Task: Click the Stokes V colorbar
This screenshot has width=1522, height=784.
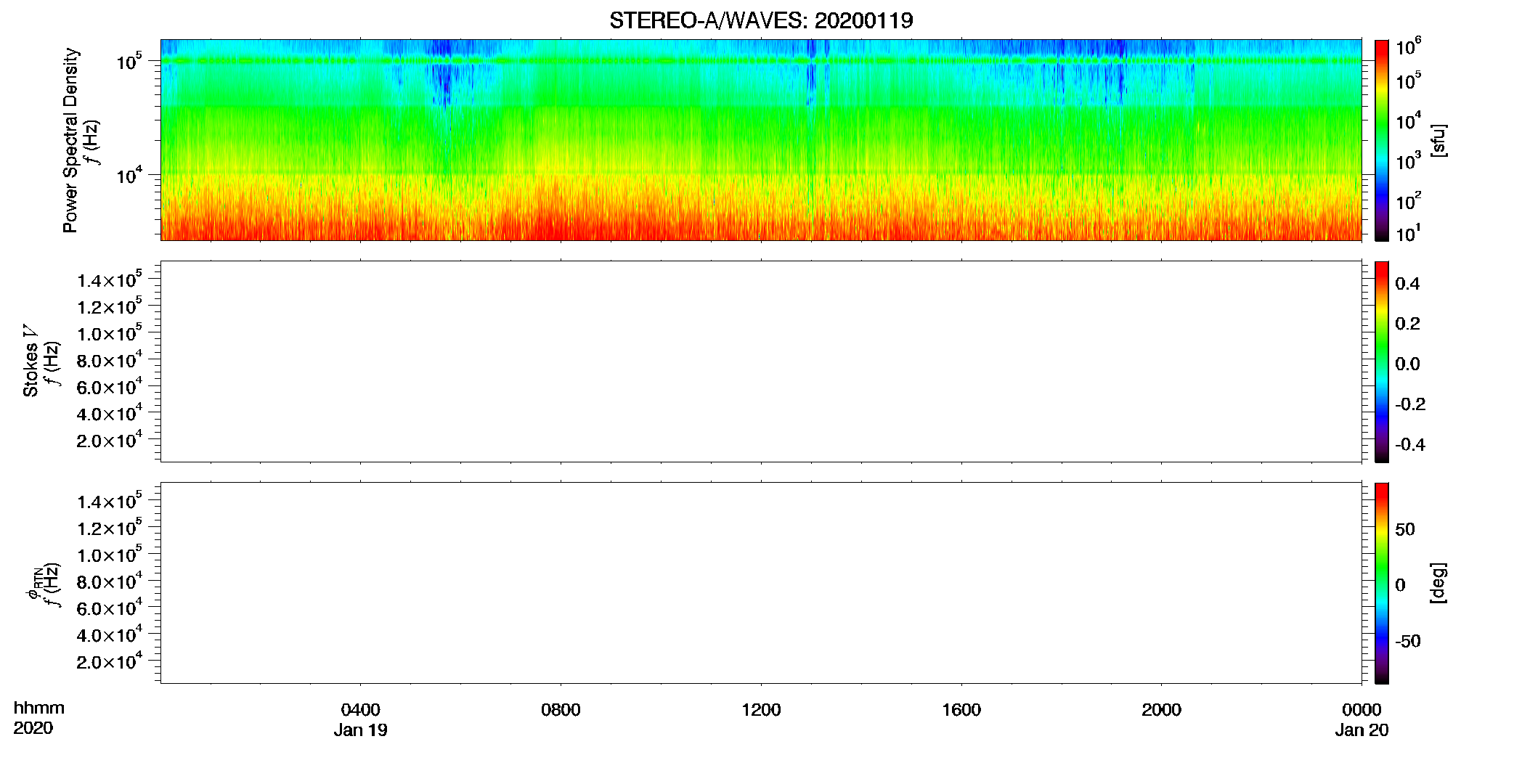Action: click(x=1382, y=362)
